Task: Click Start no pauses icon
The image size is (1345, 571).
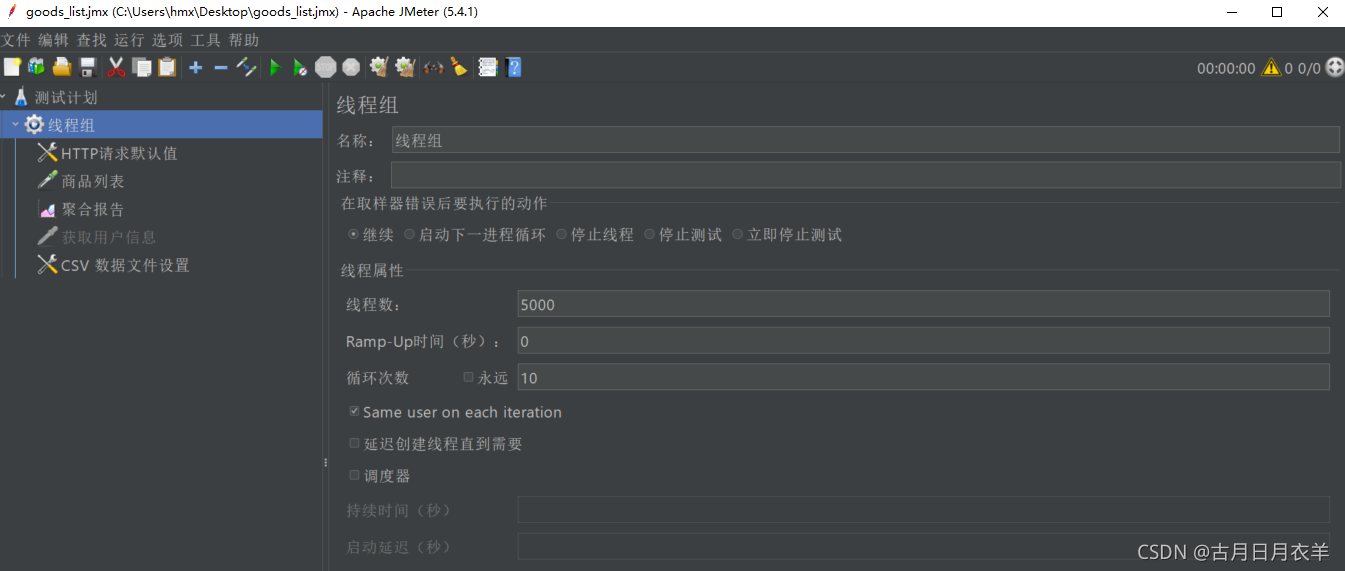Action: click(300, 67)
